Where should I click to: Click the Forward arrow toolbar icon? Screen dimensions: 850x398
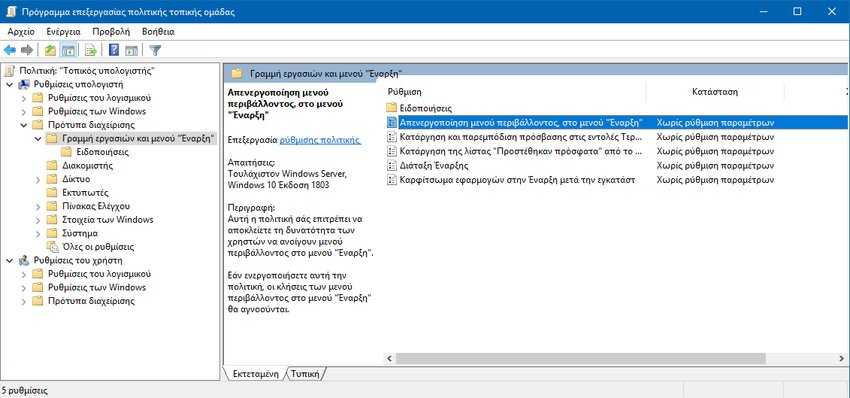tap(27, 50)
